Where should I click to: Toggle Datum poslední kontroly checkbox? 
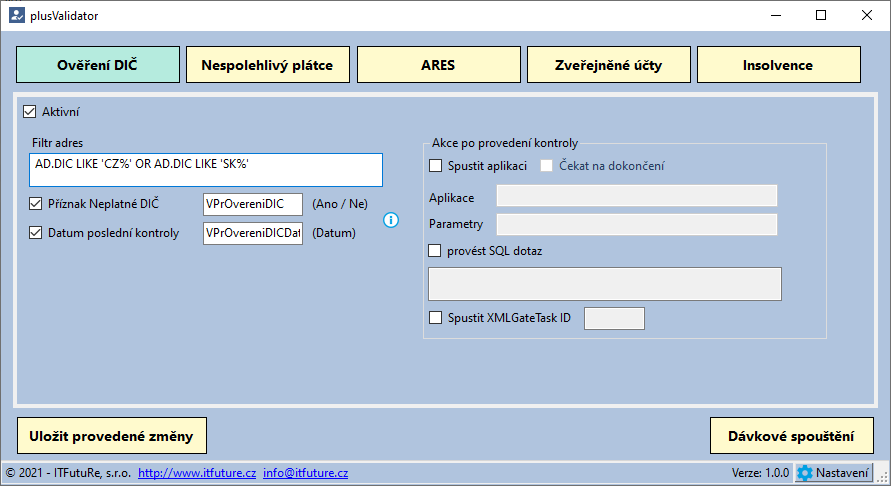(x=35, y=232)
